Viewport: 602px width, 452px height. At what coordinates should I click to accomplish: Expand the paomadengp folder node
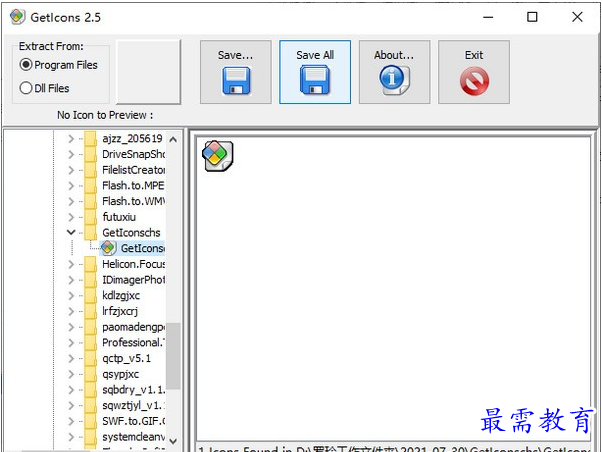[71, 327]
